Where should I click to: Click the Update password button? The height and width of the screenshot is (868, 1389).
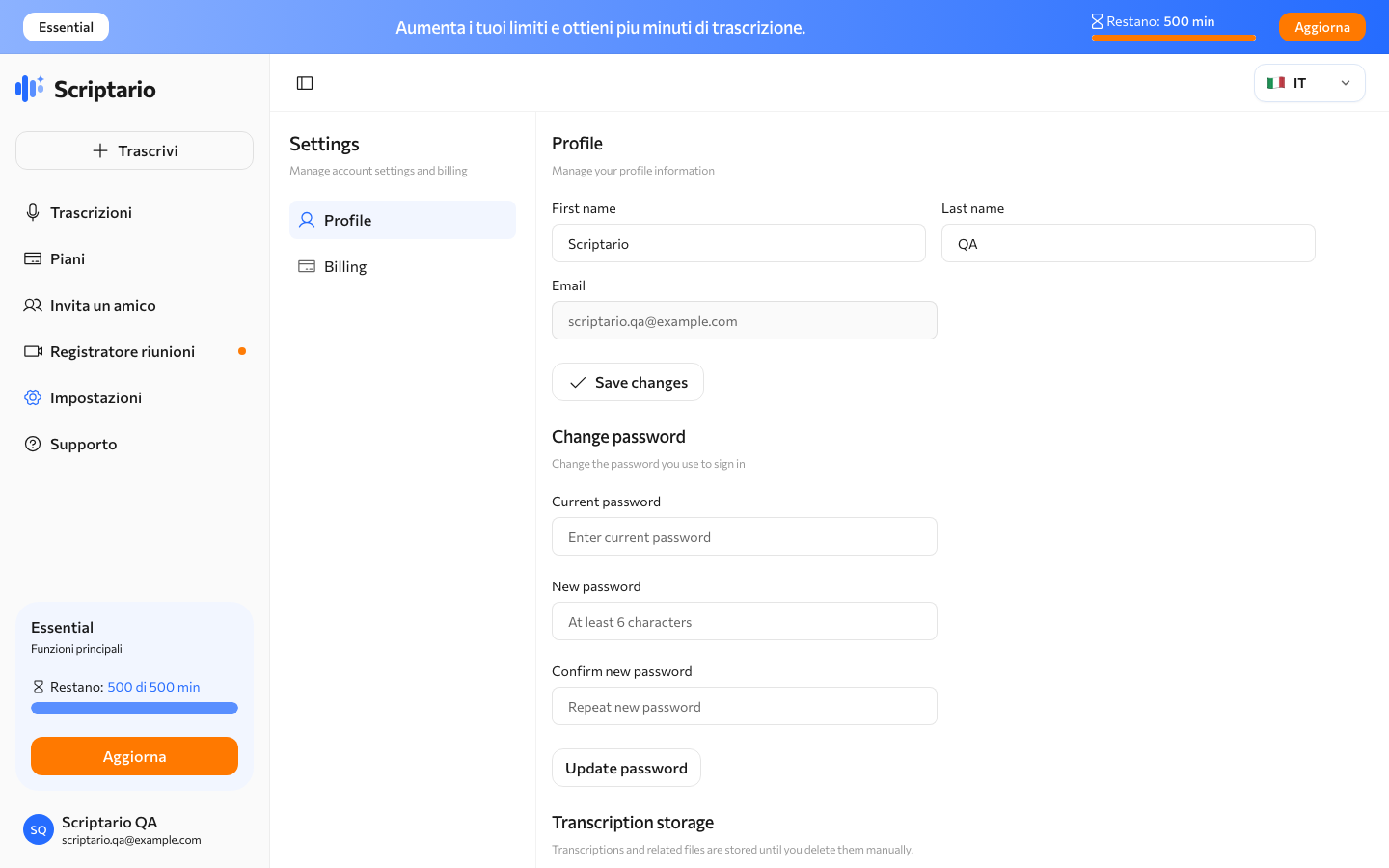click(626, 768)
